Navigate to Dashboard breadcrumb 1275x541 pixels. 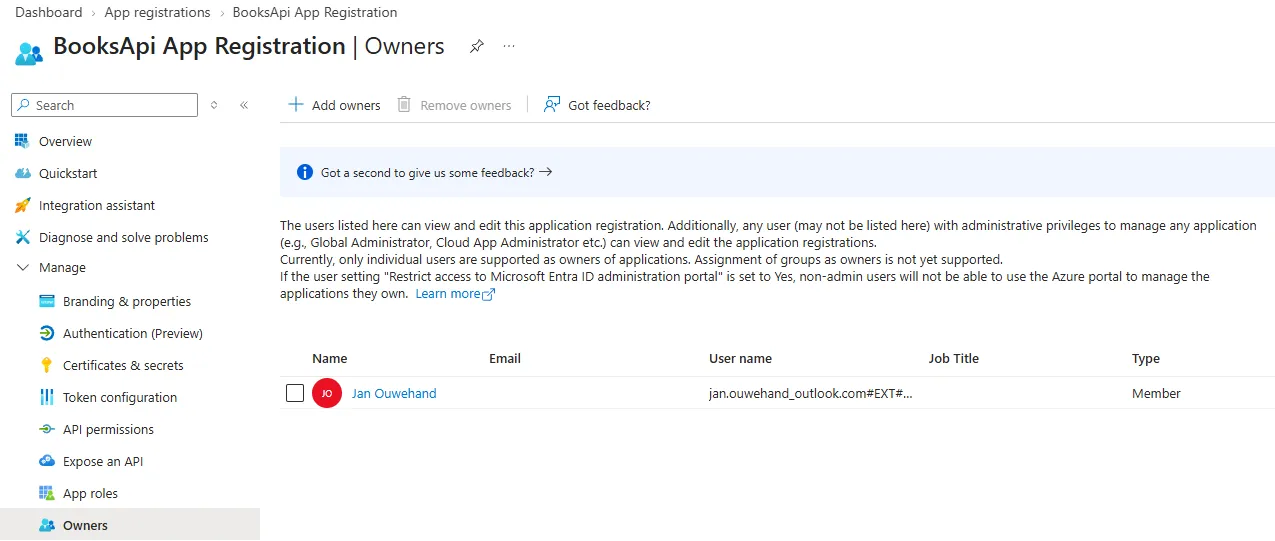(48, 12)
